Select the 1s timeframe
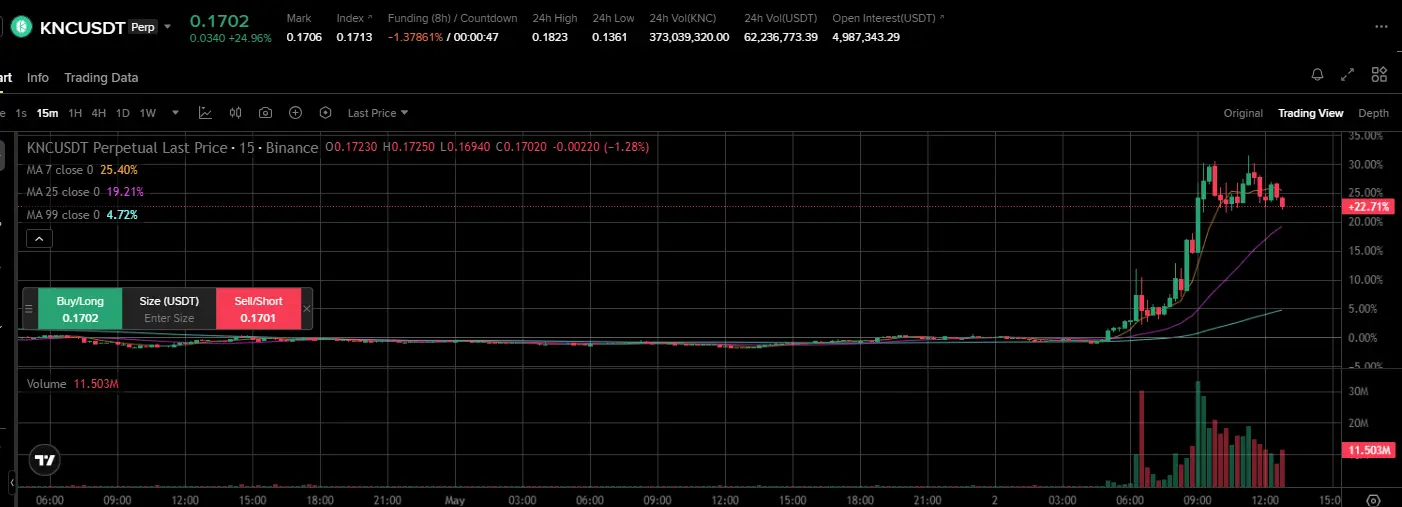The image size is (1402, 507). tap(21, 113)
